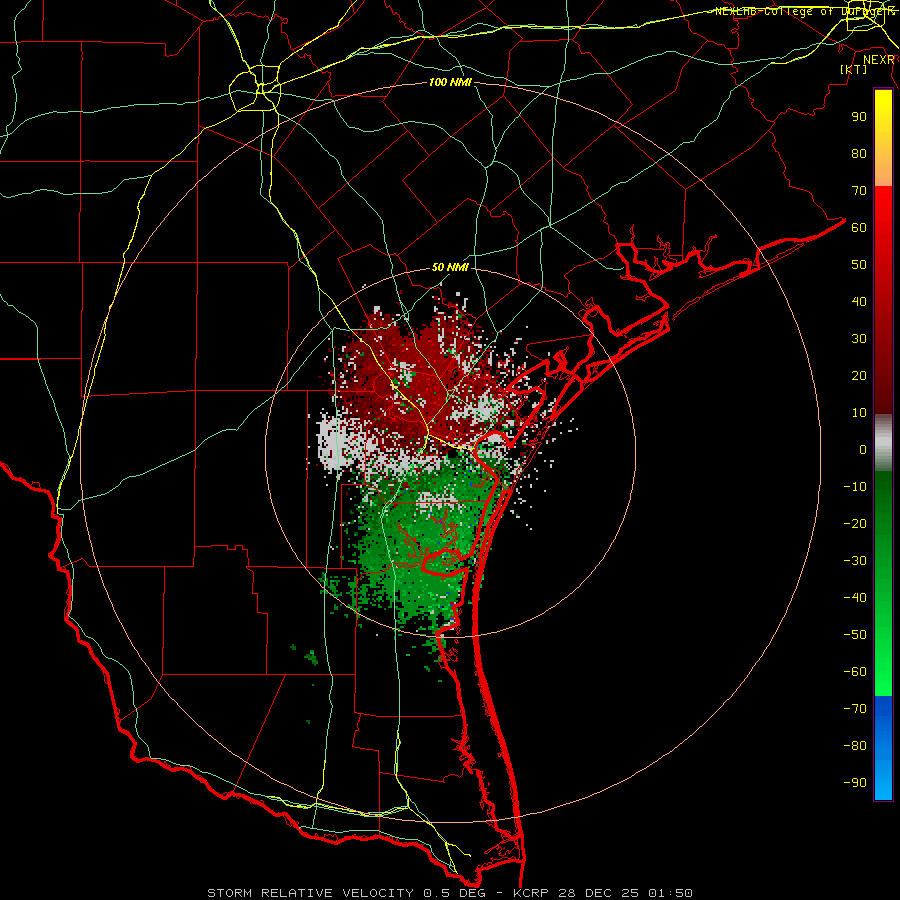Click the -40 velocity scale label
This screenshot has width=900, height=900.
click(855, 598)
